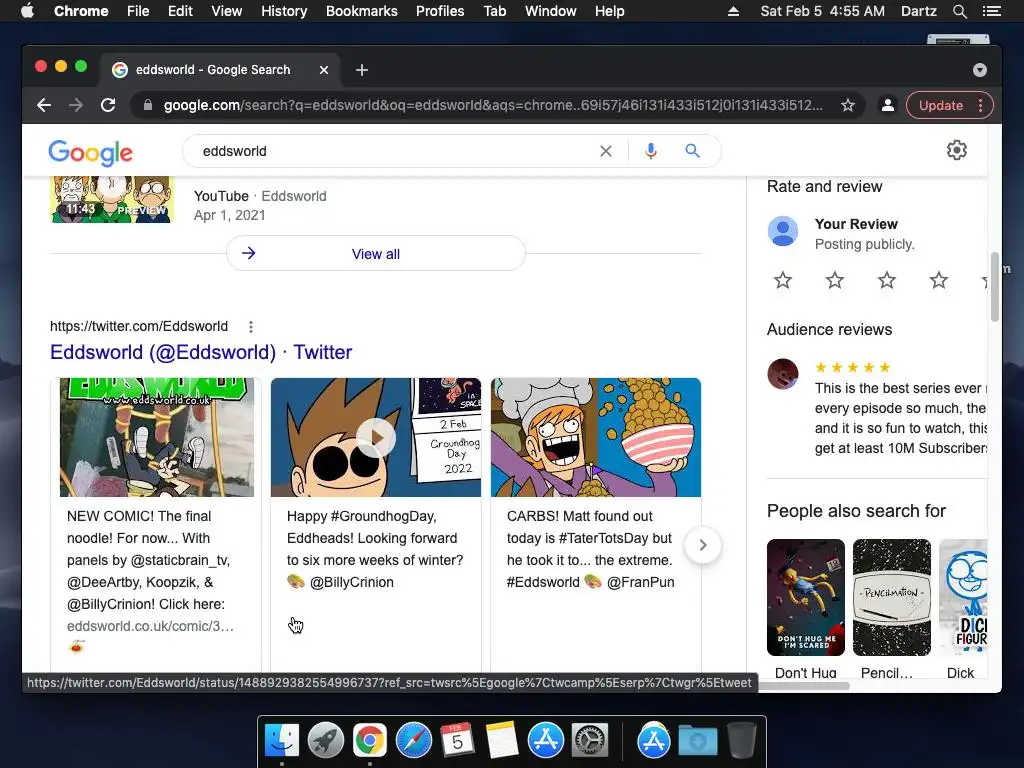Open the audience reviewer's avatar
This screenshot has height=768, width=1024.
782,374
